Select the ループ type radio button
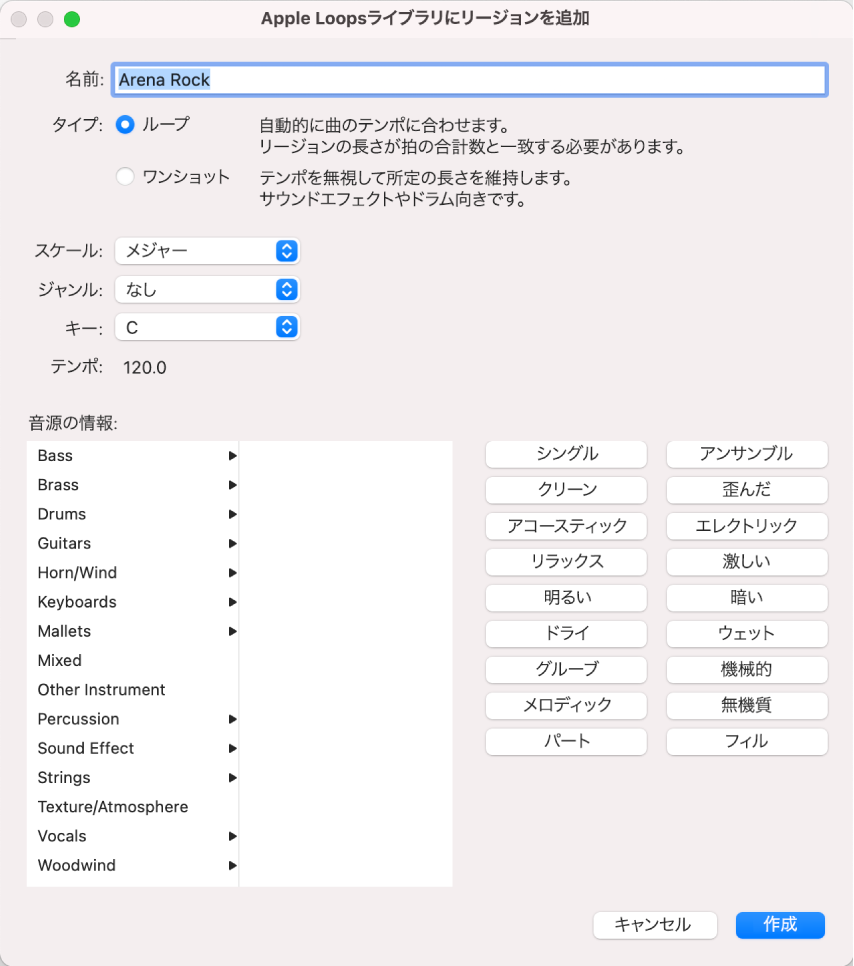 click(125, 125)
